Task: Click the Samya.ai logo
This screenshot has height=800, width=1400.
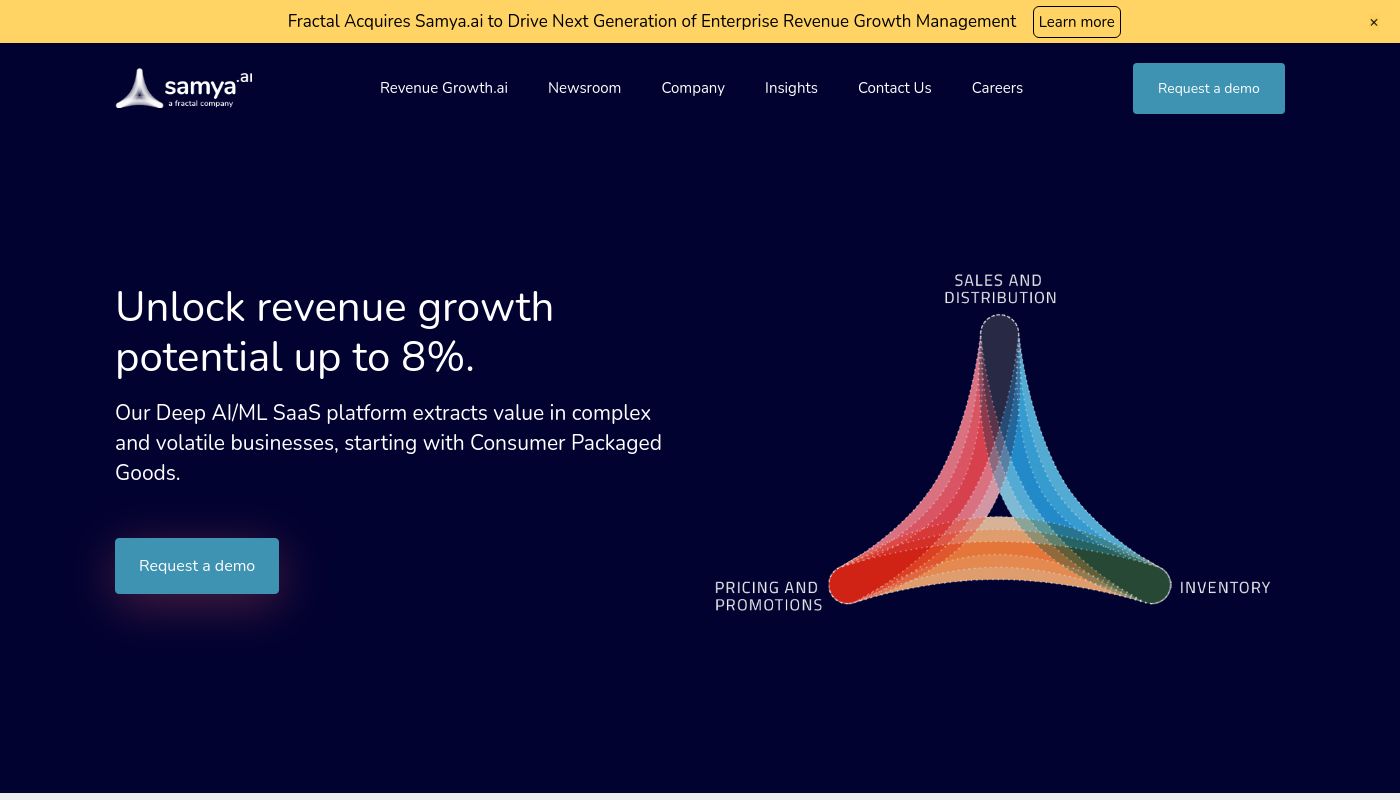Action: pos(184,88)
